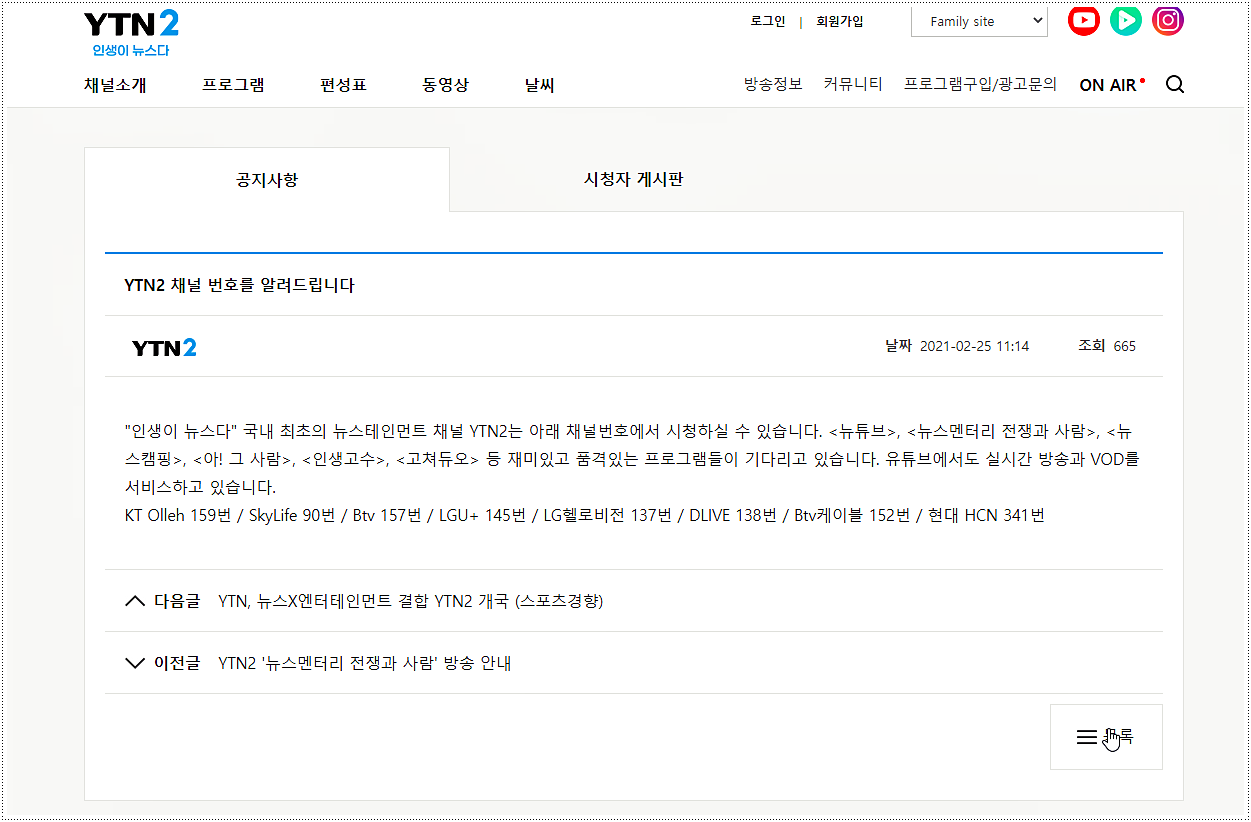The image size is (1251, 822).
Task: Click the view count 665
Action: tap(1124, 346)
